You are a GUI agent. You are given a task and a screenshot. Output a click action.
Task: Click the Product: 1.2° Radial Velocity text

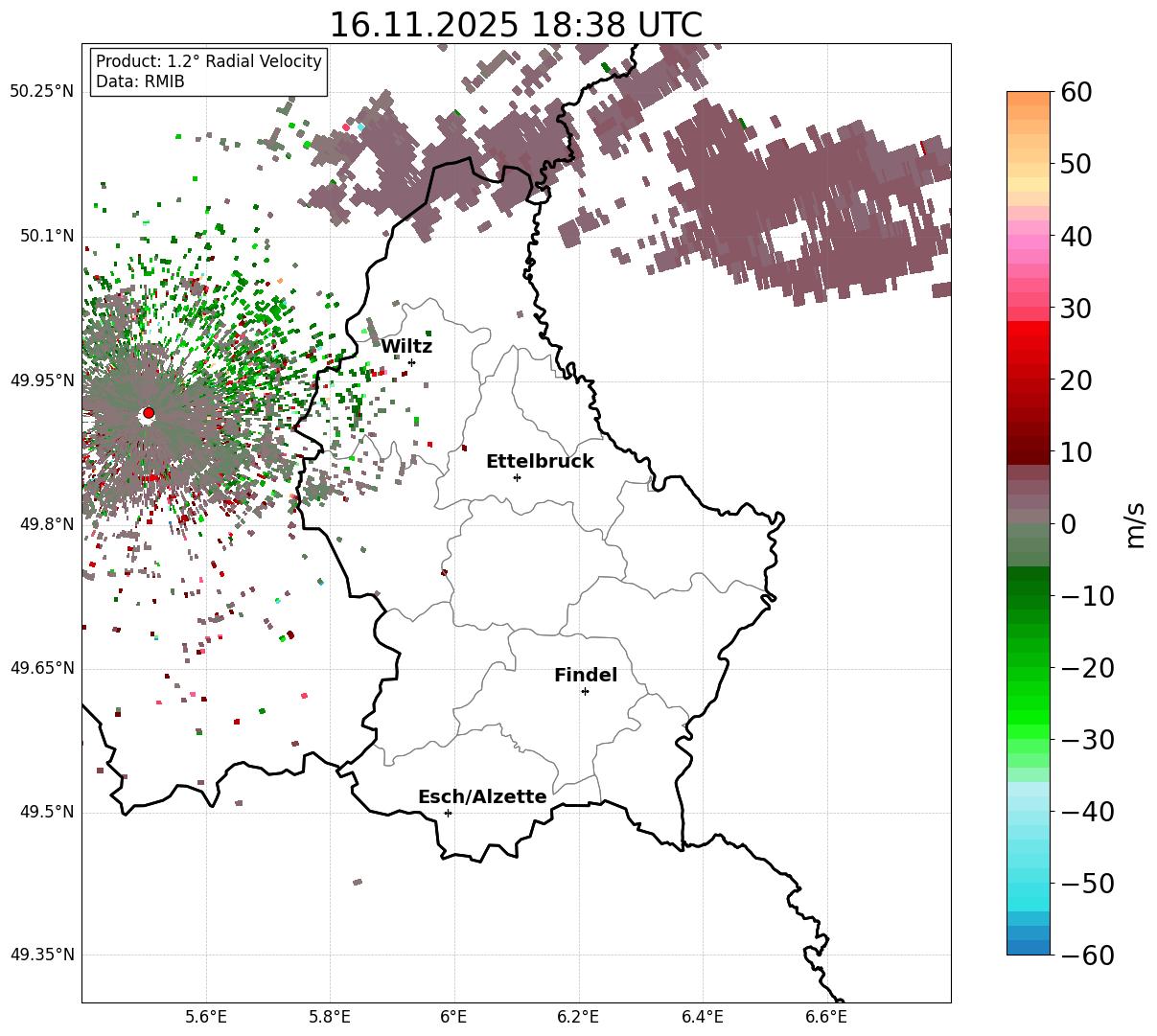pyautogui.click(x=209, y=61)
